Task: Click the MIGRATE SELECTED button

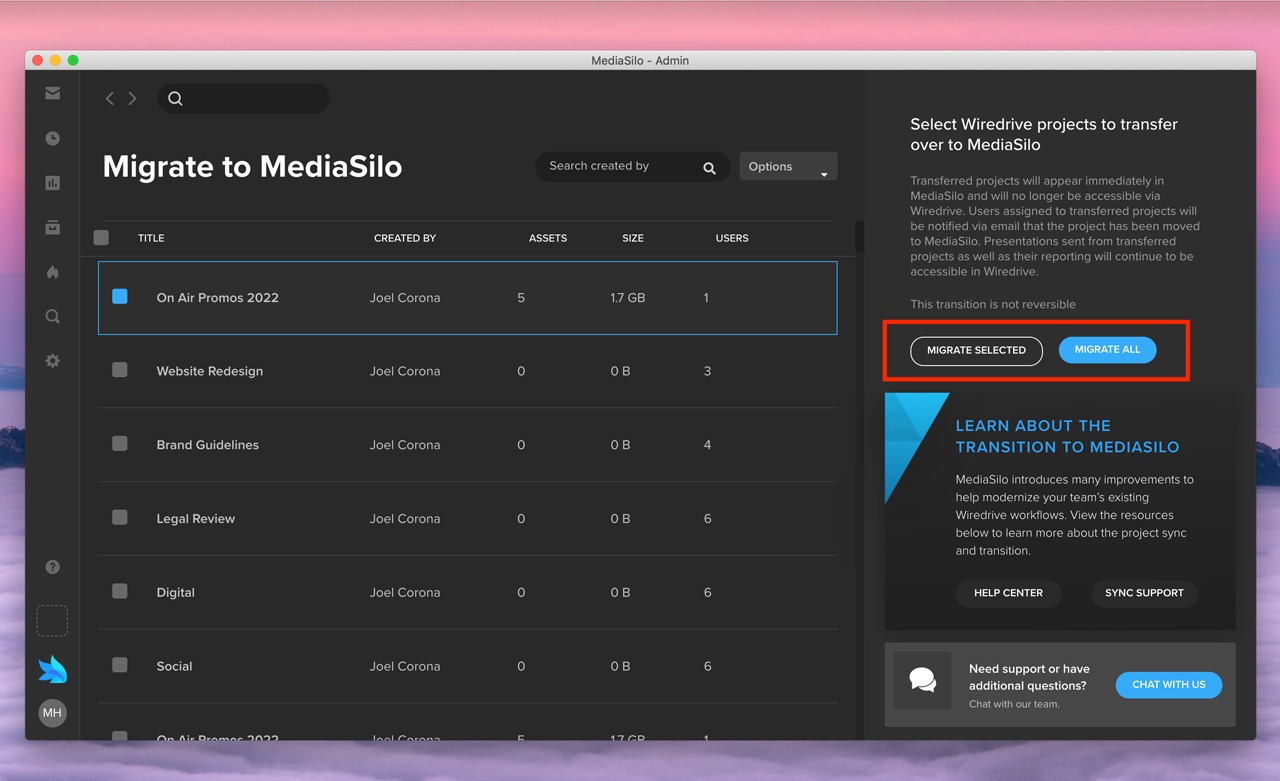Action: pos(976,351)
